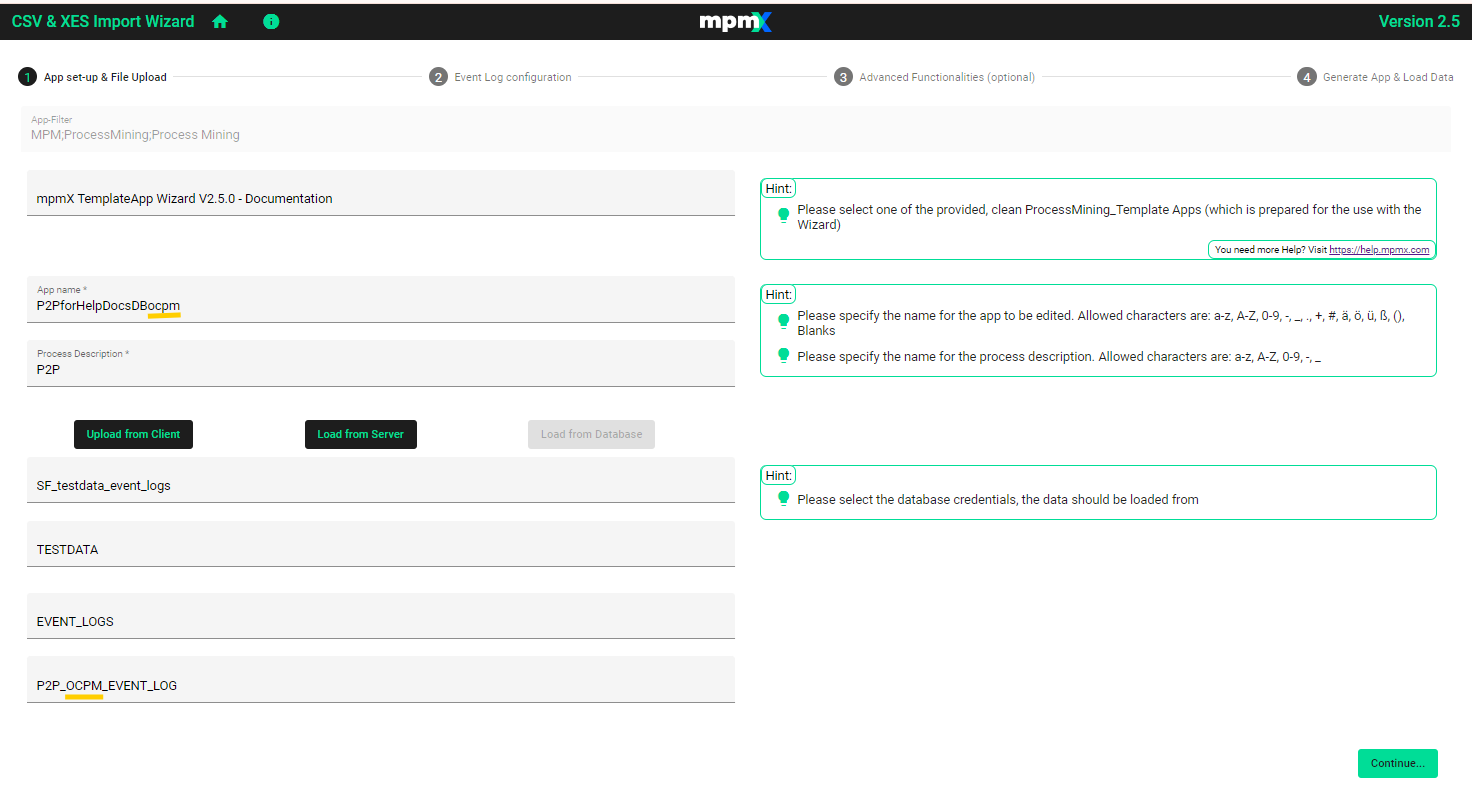Click 'Please select one of the provided' hint text
The image size is (1472, 790).
click(x=1109, y=217)
